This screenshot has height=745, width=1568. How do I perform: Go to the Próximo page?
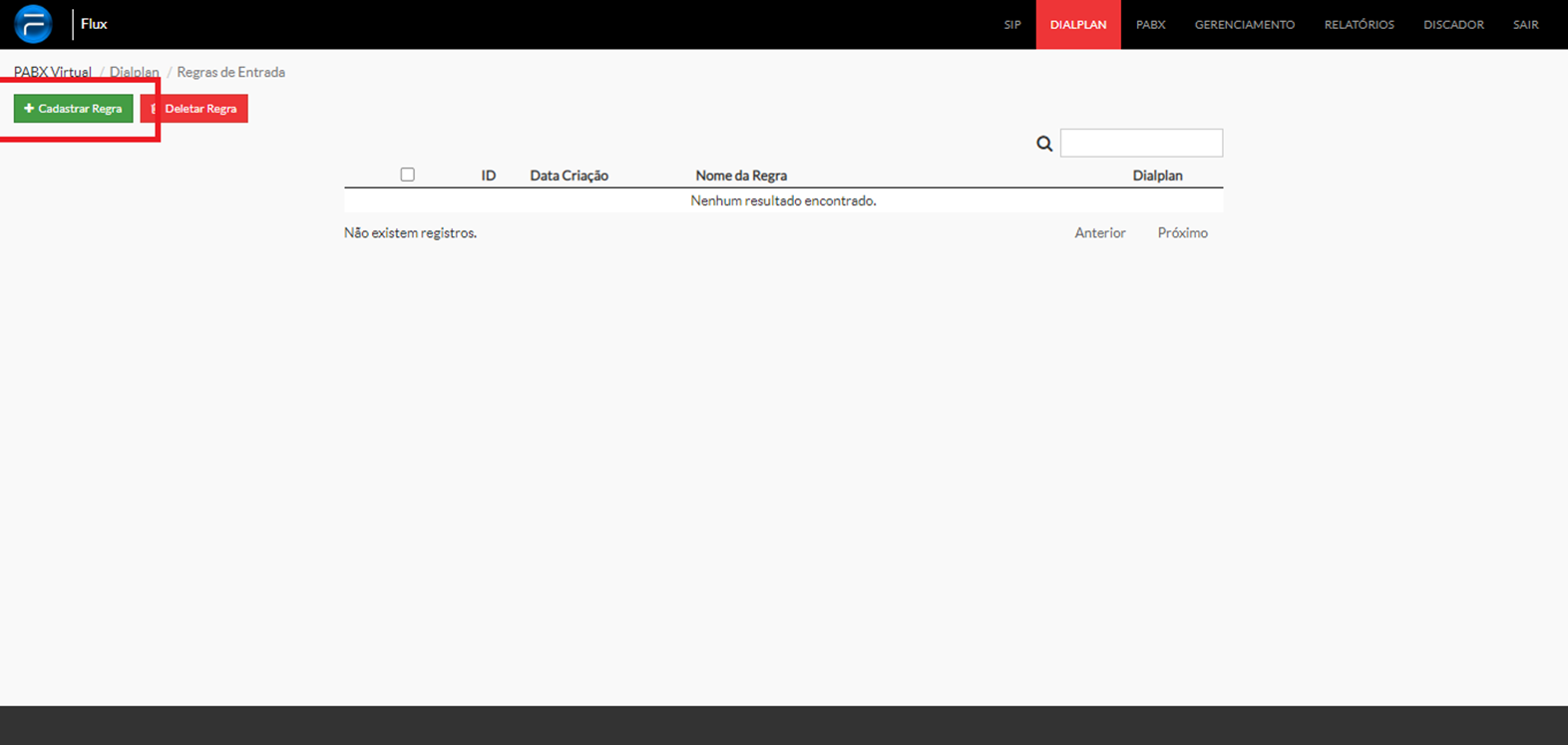point(1183,232)
